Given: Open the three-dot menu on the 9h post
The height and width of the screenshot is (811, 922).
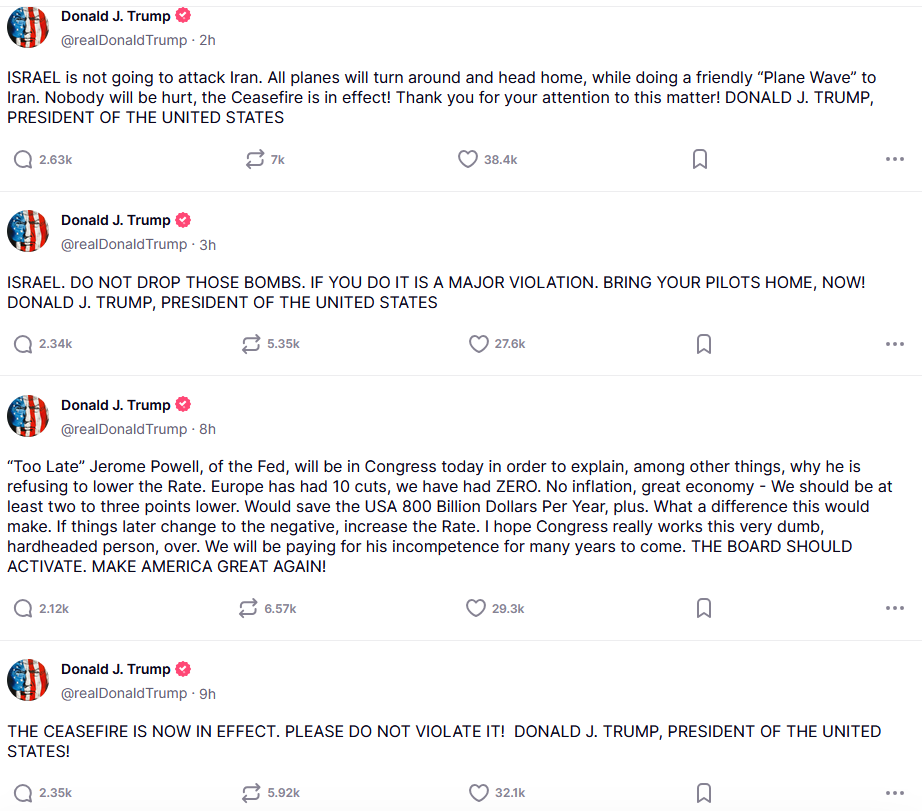Looking at the screenshot, I should pos(894,793).
